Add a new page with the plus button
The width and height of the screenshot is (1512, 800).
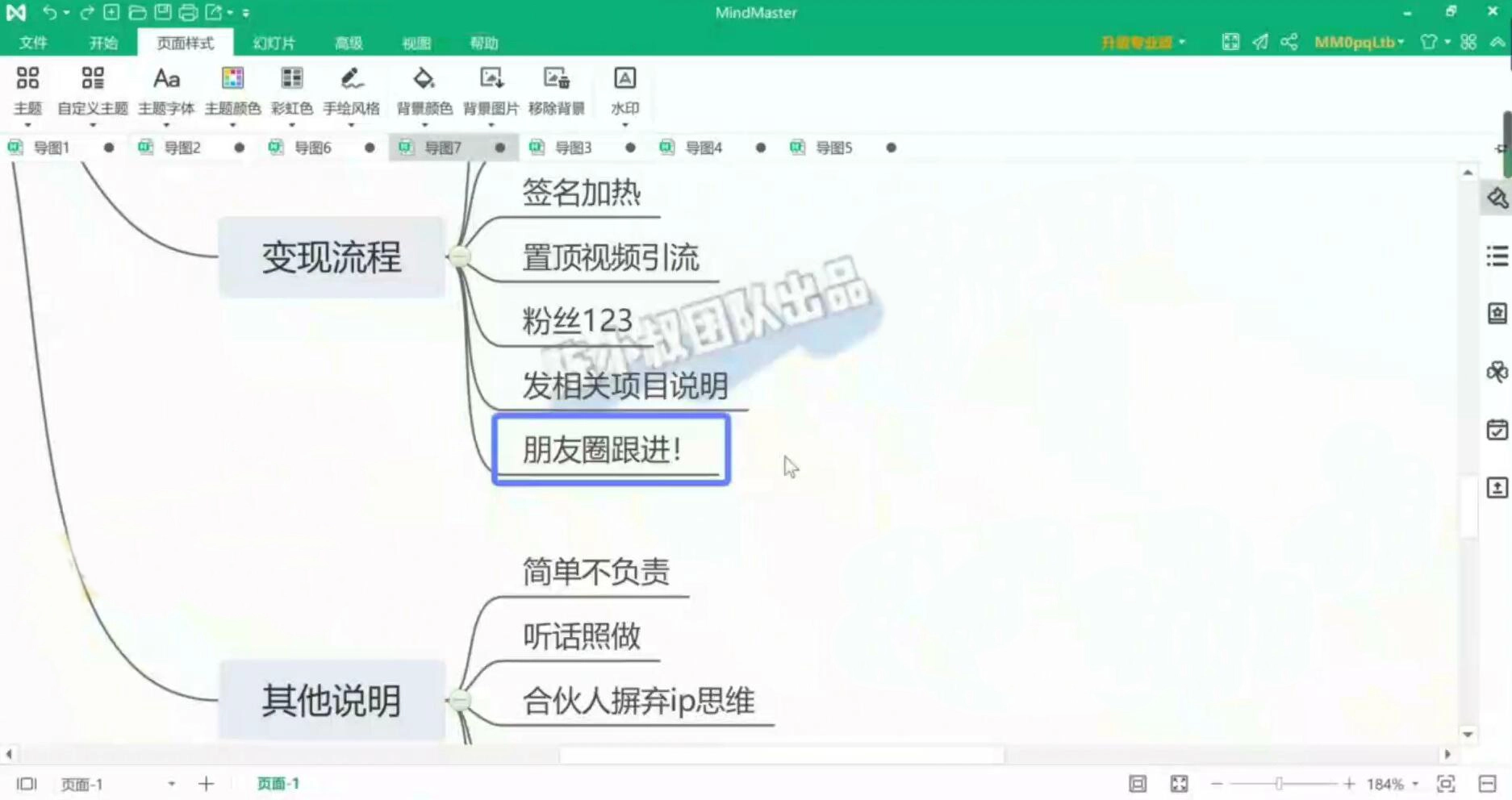207,783
